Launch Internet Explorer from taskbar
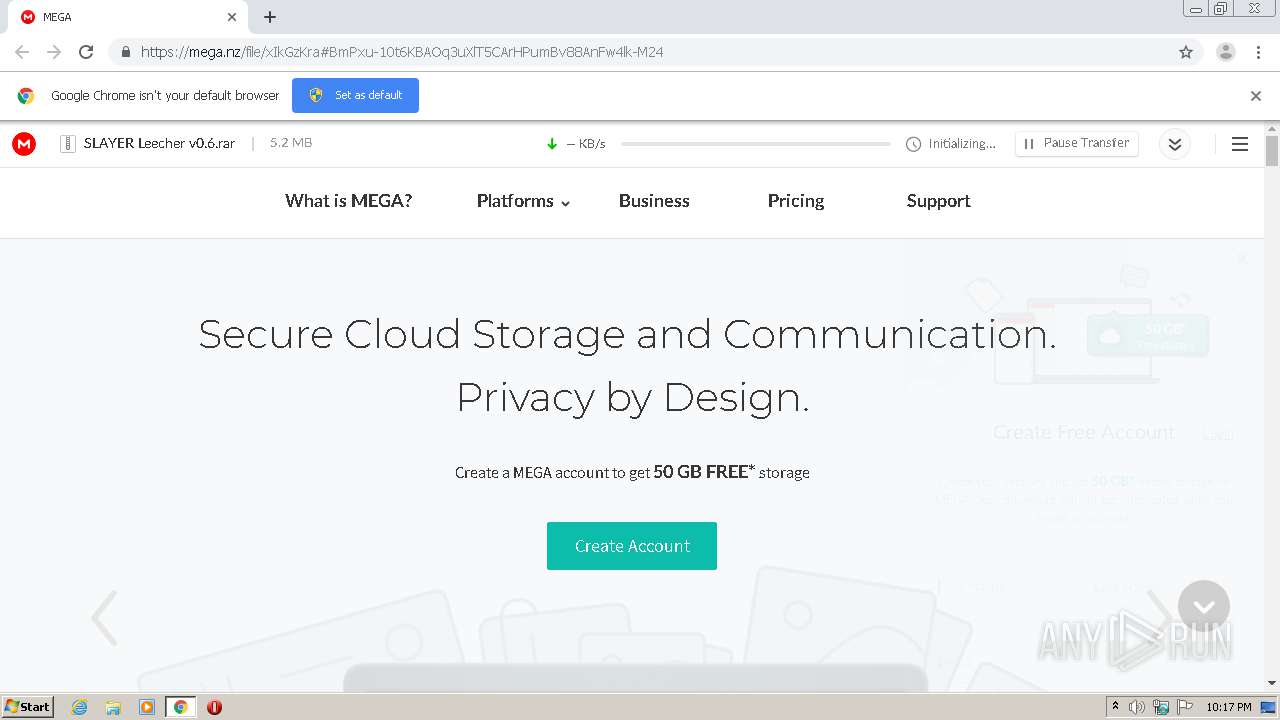The width and height of the screenshot is (1280, 720). pyautogui.click(x=80, y=707)
